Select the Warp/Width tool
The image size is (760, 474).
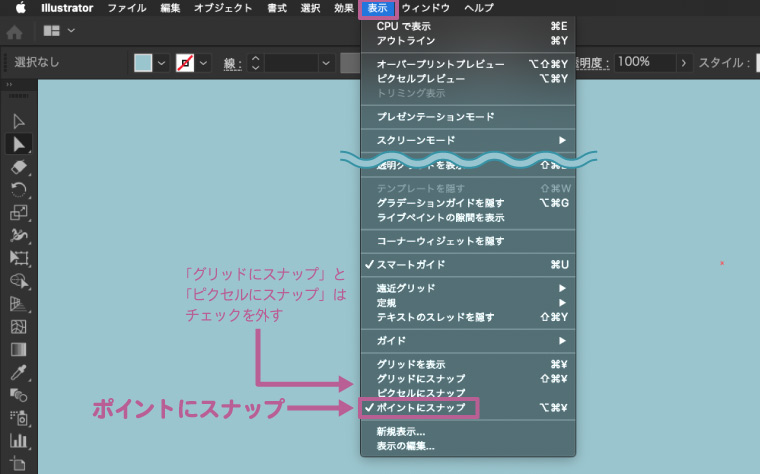pyautogui.click(x=18, y=235)
